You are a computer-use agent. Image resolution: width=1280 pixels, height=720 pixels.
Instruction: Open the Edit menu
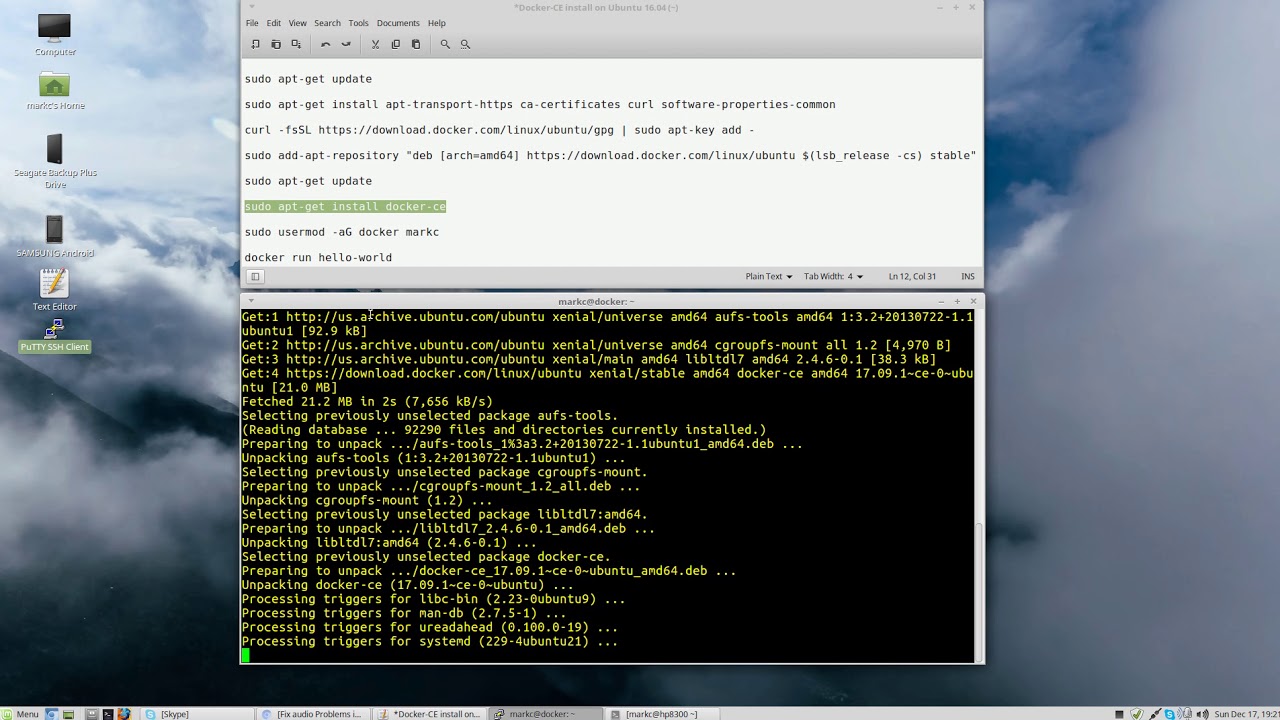click(x=273, y=23)
